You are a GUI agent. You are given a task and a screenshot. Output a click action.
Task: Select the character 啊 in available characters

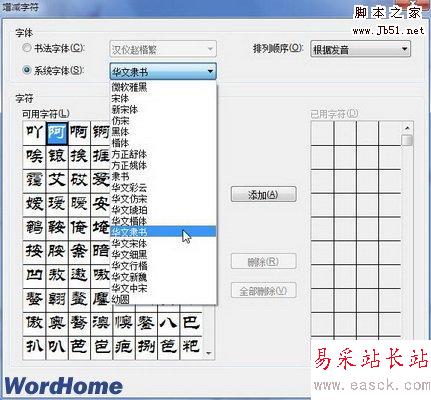79,133
